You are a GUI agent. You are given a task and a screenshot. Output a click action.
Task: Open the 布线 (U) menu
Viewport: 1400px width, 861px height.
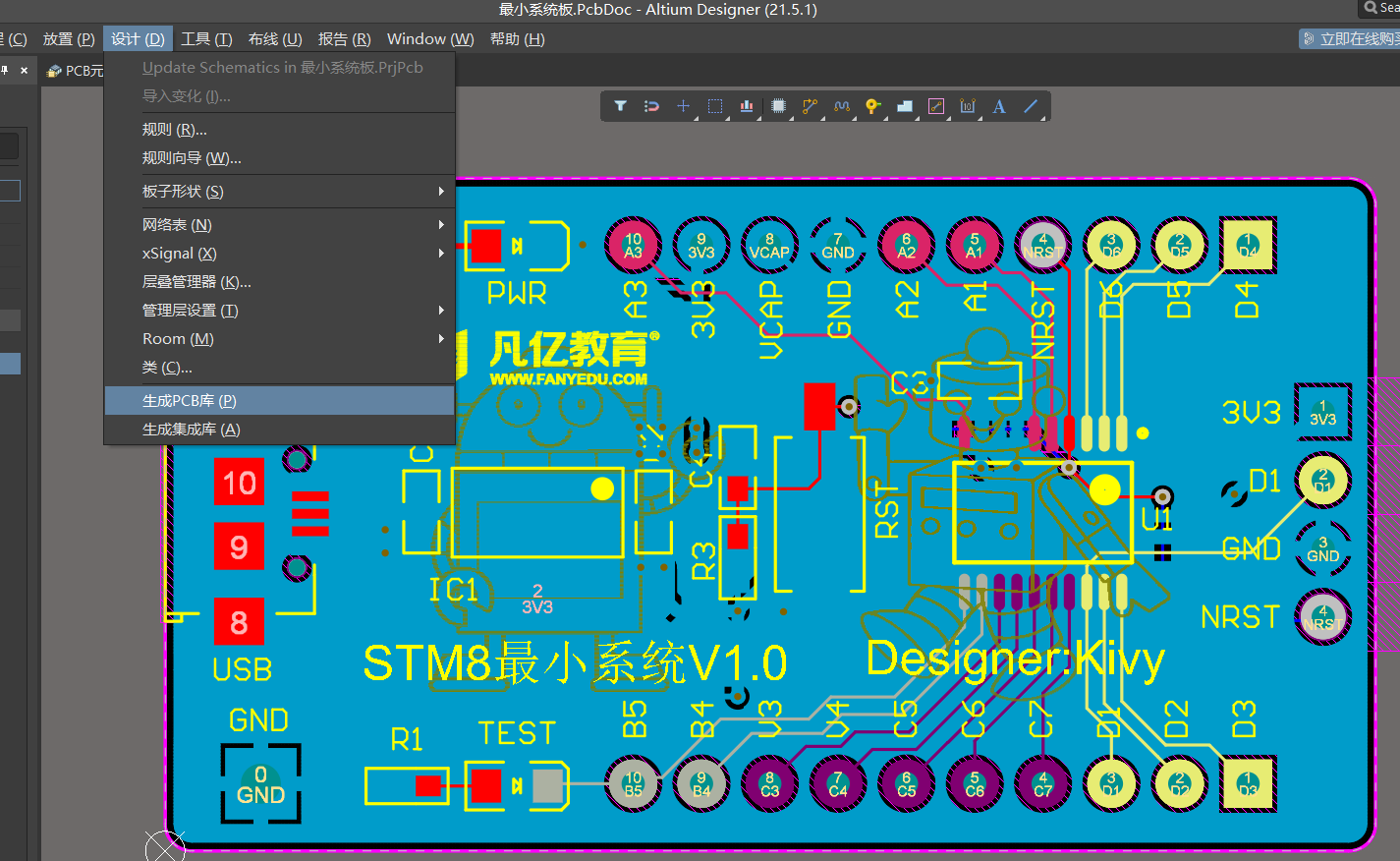click(275, 38)
